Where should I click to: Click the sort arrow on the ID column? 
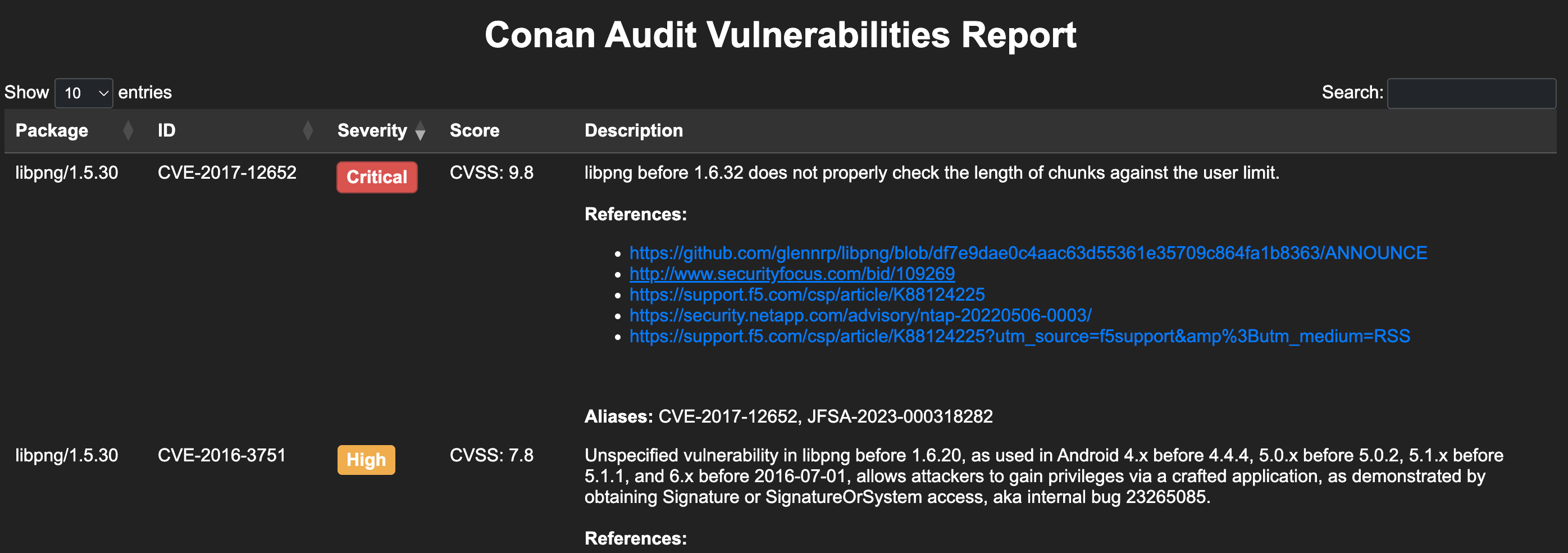[309, 130]
